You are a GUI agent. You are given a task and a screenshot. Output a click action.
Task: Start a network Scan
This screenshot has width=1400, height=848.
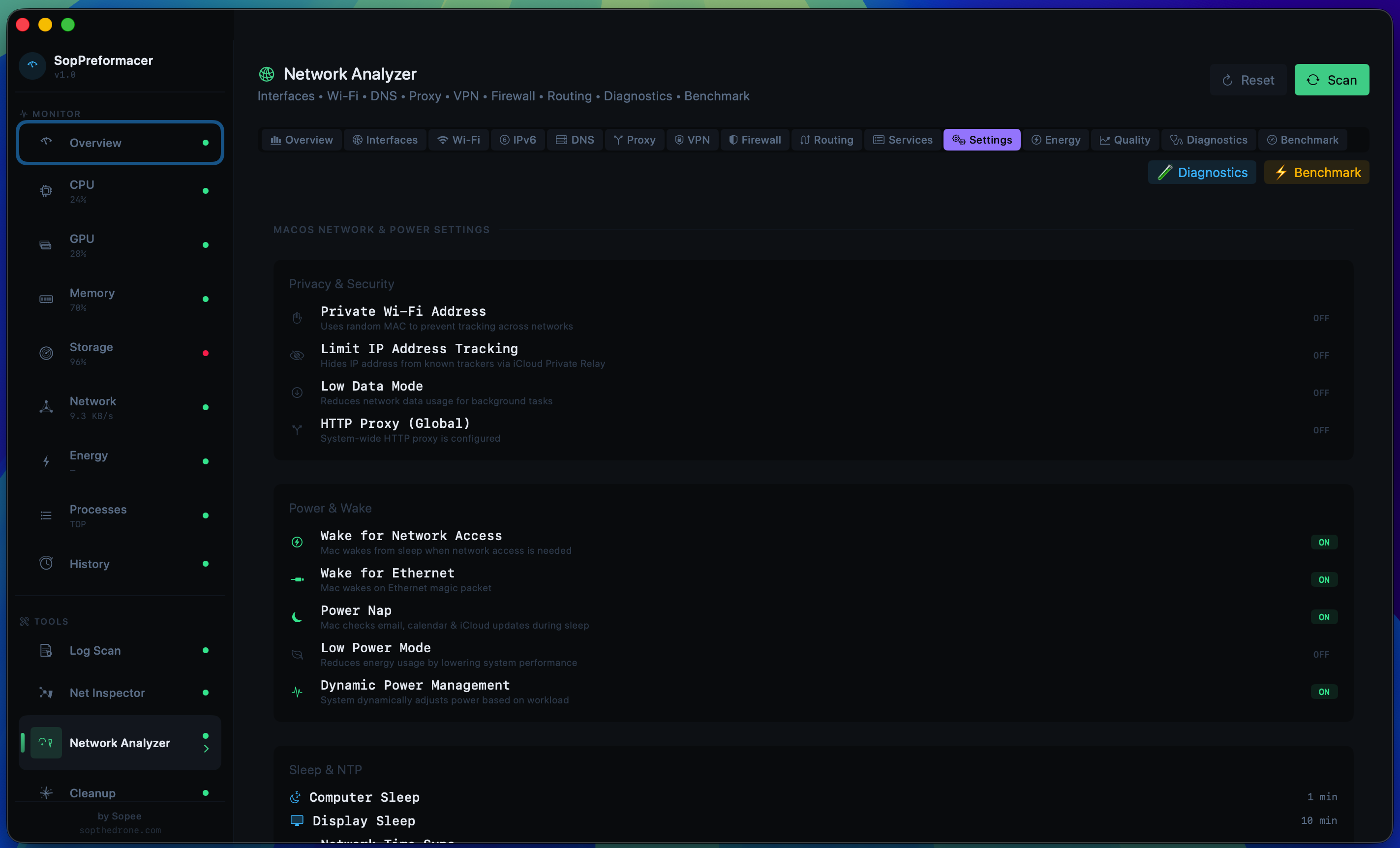(x=1332, y=80)
